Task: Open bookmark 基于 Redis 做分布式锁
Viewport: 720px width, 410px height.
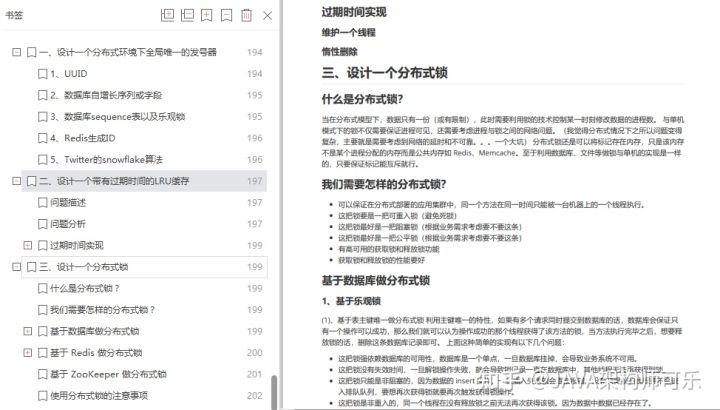Action: (96, 353)
